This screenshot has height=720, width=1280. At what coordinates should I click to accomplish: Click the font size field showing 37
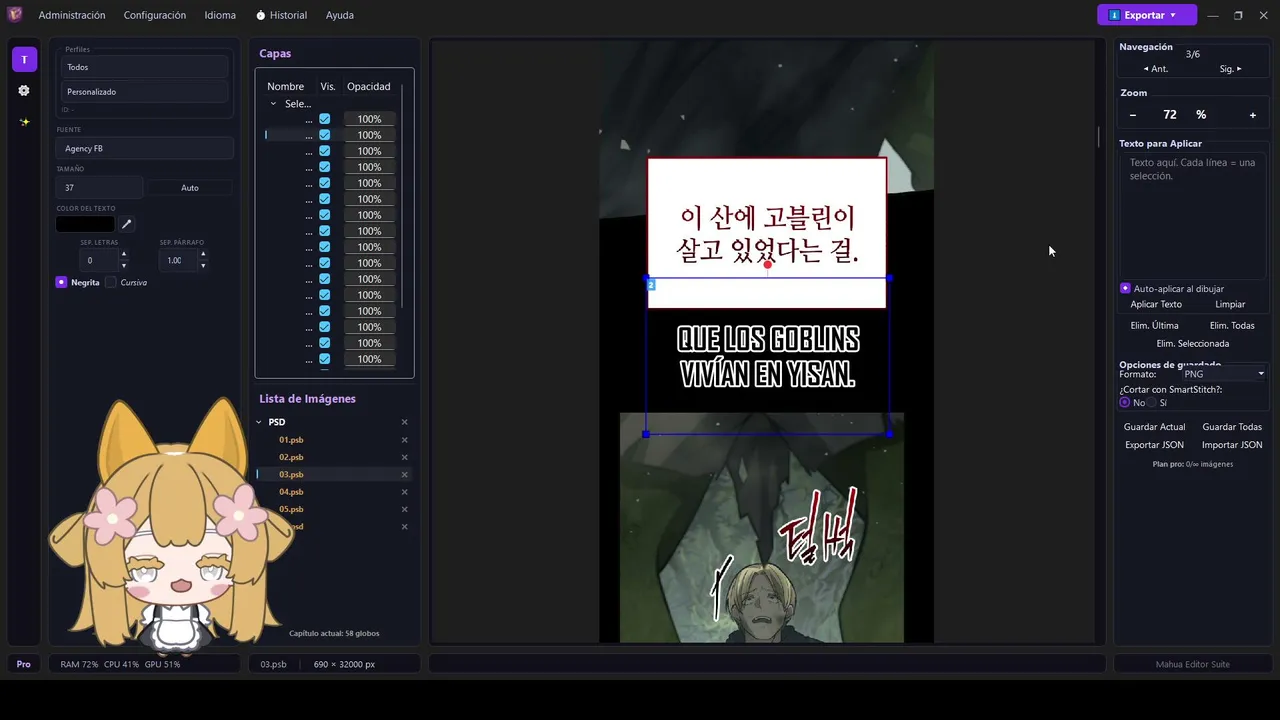(100, 188)
